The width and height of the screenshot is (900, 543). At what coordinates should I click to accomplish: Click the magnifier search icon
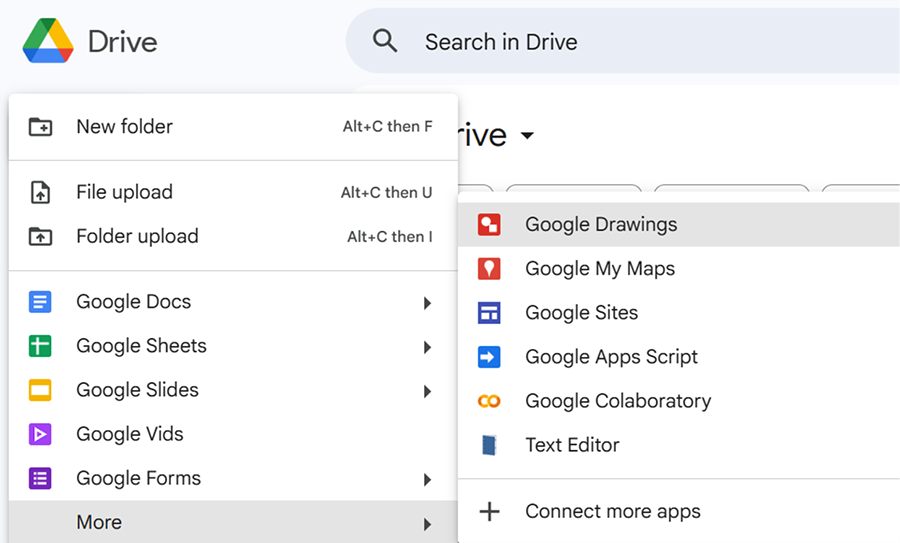(x=385, y=42)
